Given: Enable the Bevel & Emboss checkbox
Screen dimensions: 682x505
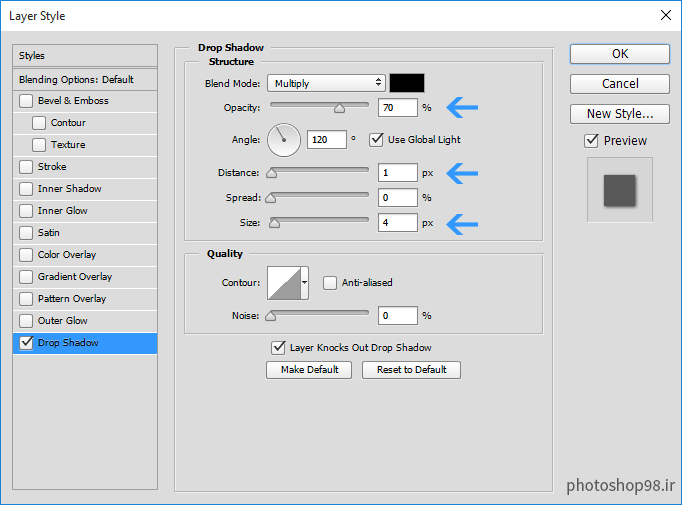Looking at the screenshot, I should coord(26,101).
